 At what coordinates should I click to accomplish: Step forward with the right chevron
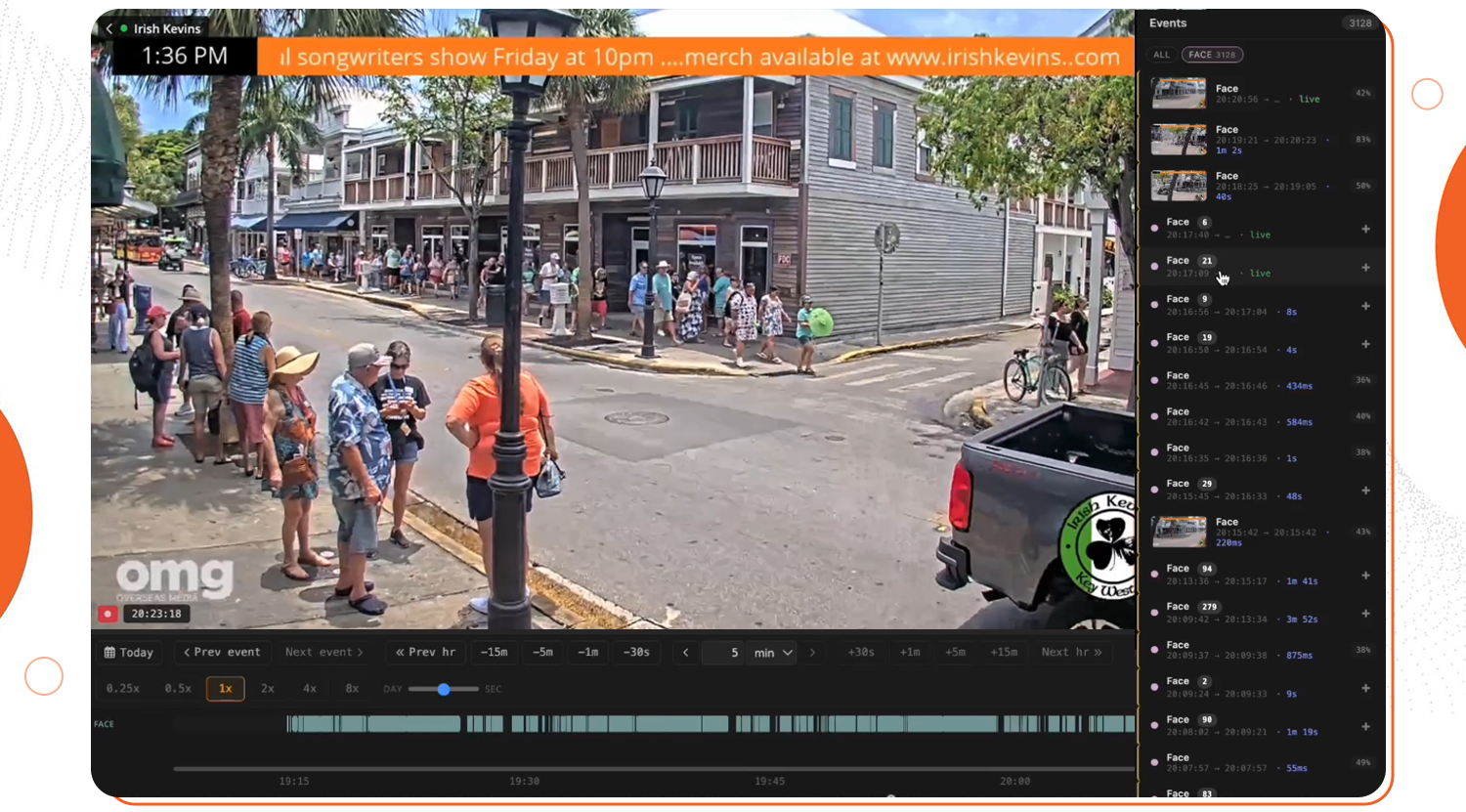pyautogui.click(x=812, y=653)
